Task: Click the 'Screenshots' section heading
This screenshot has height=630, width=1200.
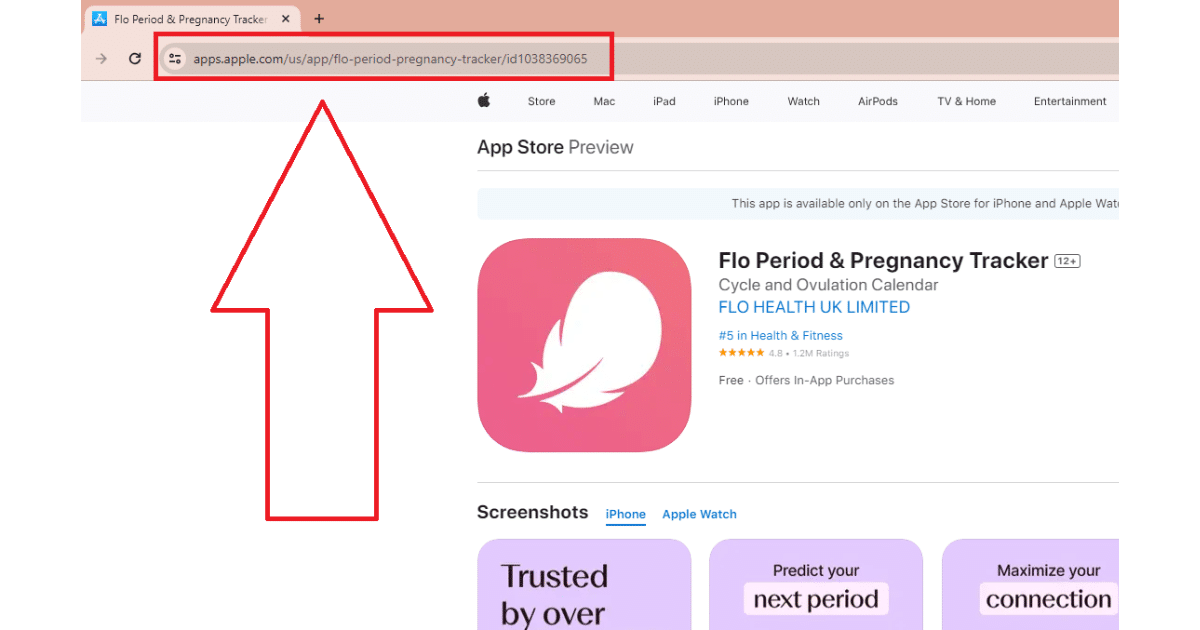Action: (x=532, y=512)
